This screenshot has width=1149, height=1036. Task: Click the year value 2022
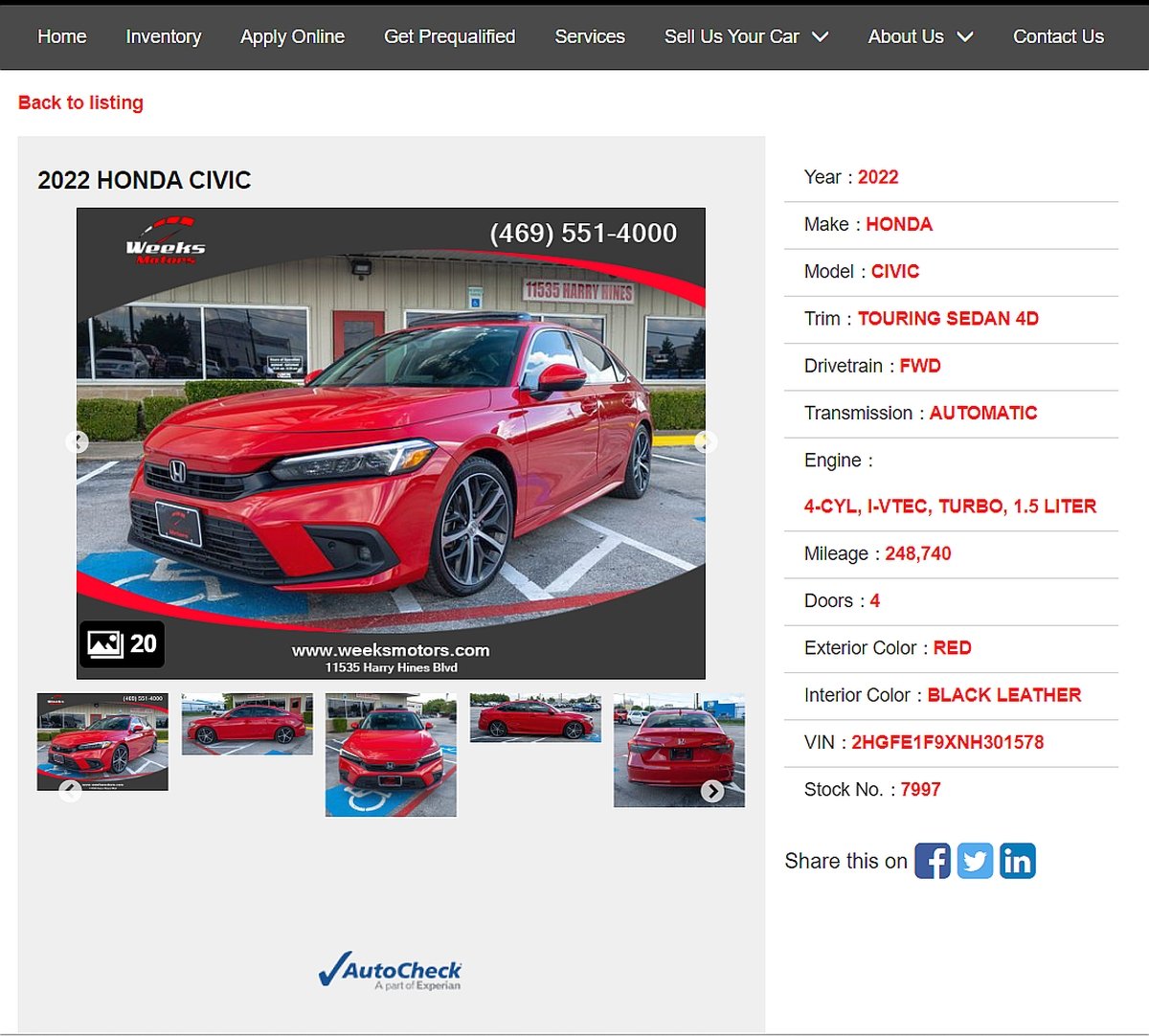click(878, 177)
